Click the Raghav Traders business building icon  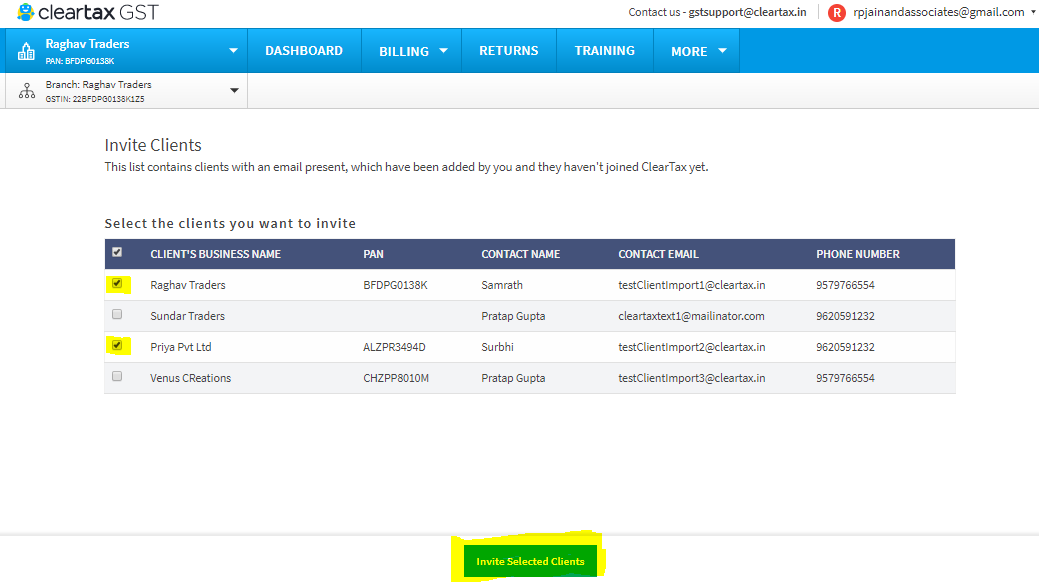click(x=27, y=51)
